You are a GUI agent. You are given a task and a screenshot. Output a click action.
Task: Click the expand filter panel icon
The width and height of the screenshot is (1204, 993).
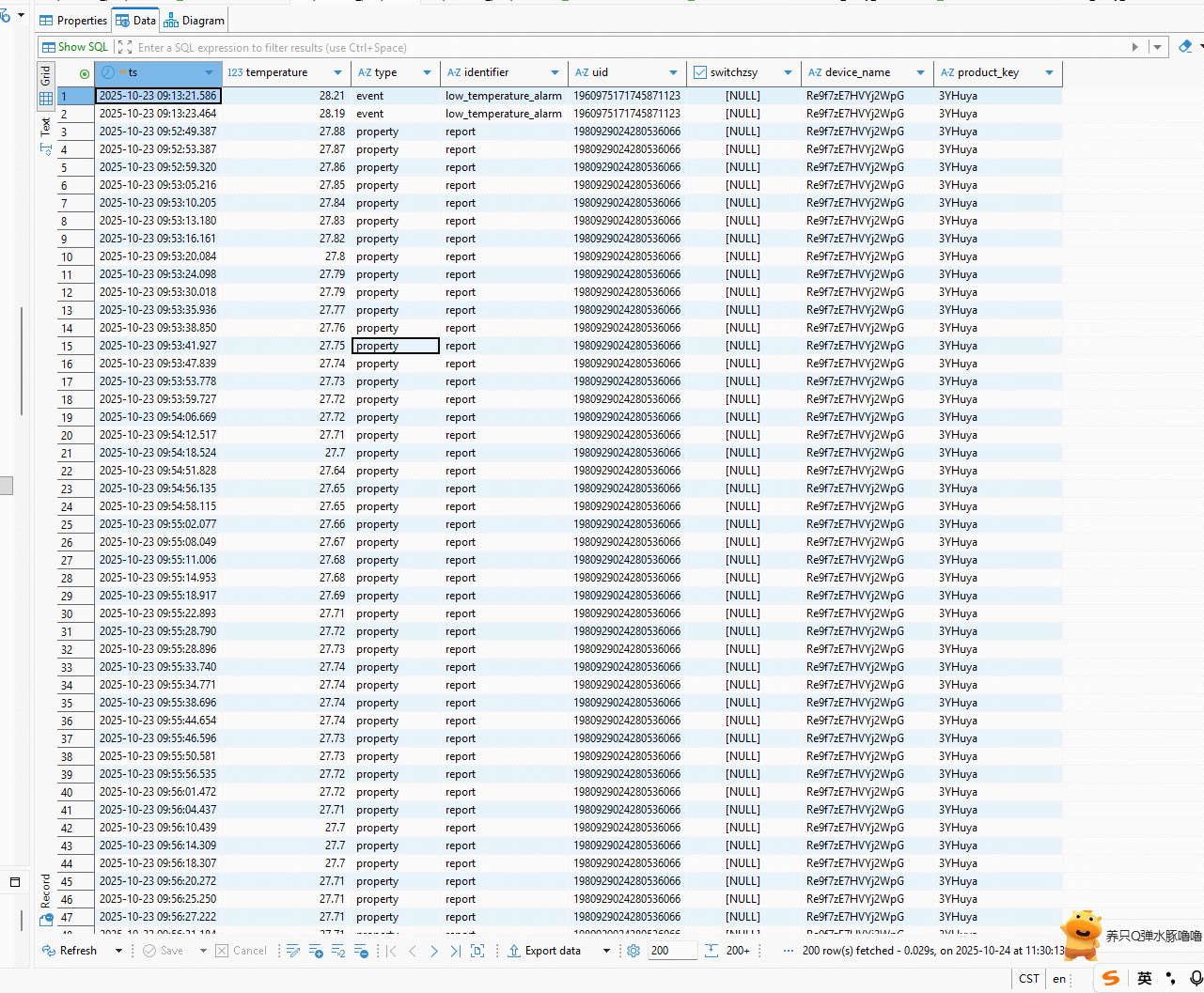coord(125,47)
